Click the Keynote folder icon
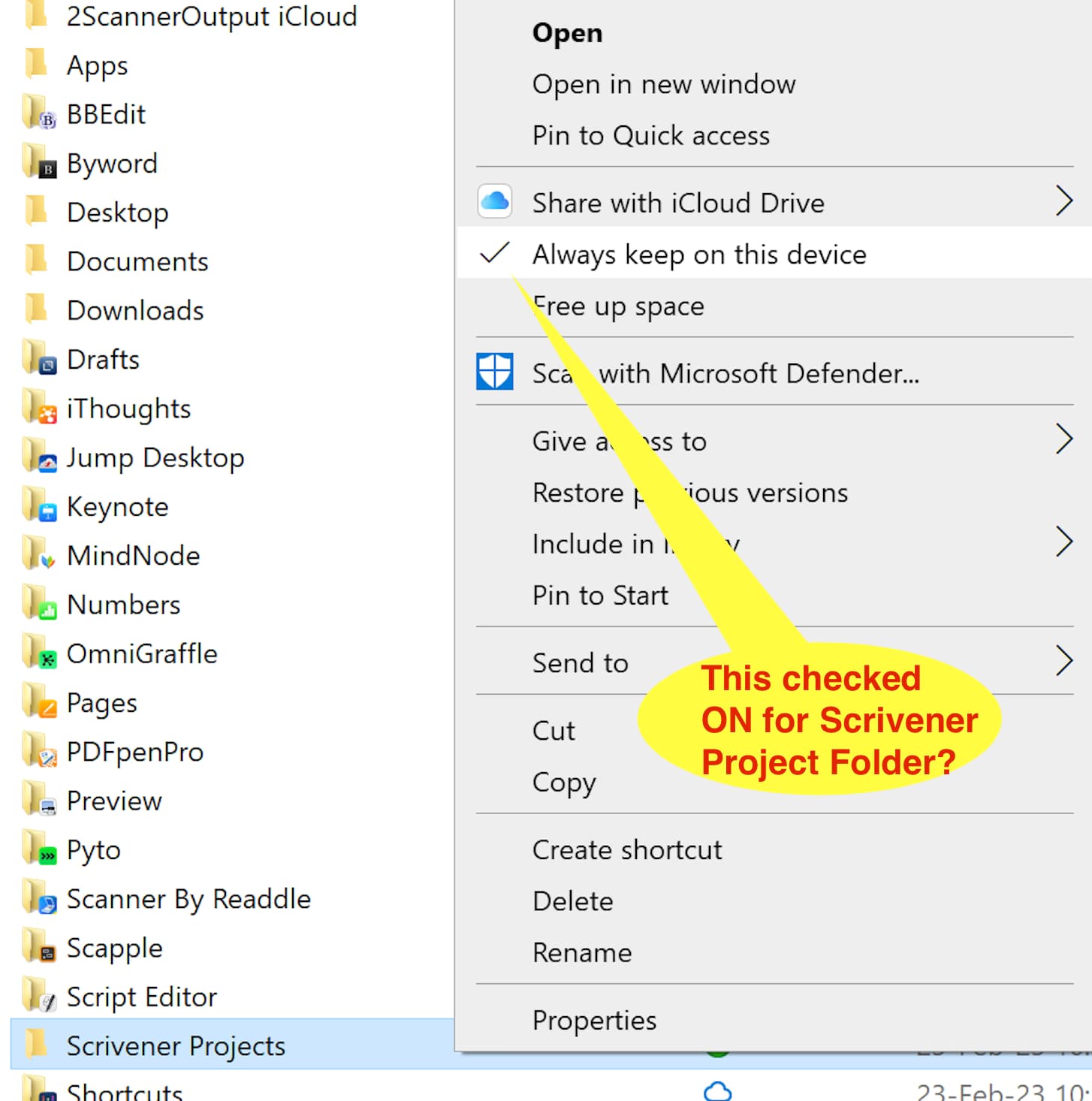The height and width of the screenshot is (1101, 1092). (39, 506)
